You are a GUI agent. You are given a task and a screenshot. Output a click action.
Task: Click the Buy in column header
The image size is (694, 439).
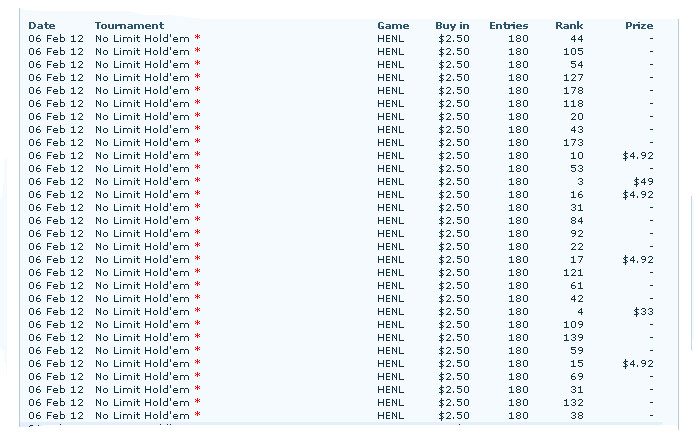coord(452,26)
